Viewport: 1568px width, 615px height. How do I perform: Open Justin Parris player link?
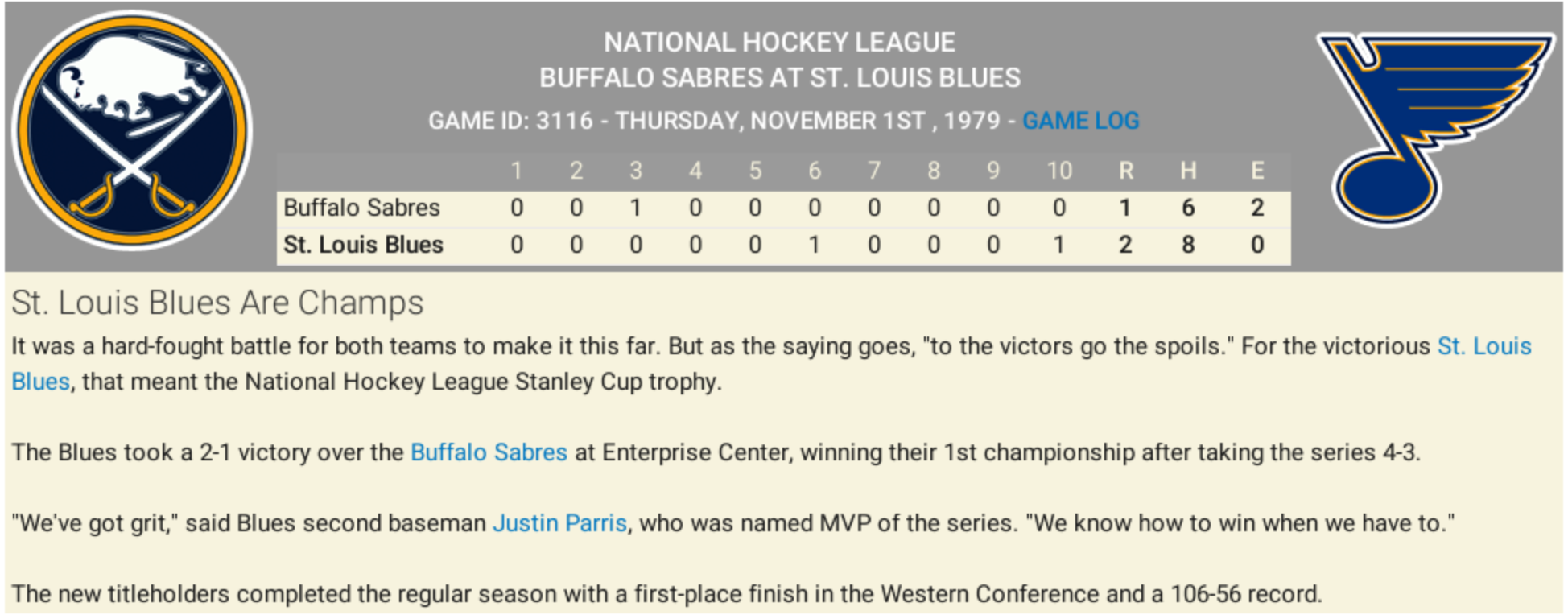[x=559, y=523]
